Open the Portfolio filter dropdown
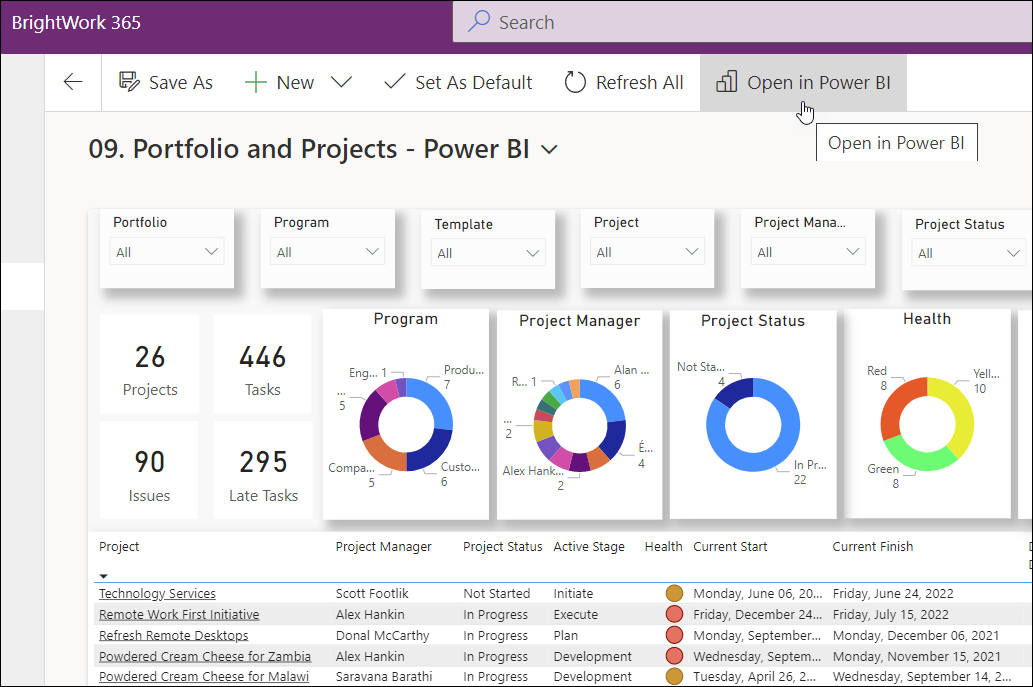The height and width of the screenshot is (687, 1033). click(x=167, y=252)
